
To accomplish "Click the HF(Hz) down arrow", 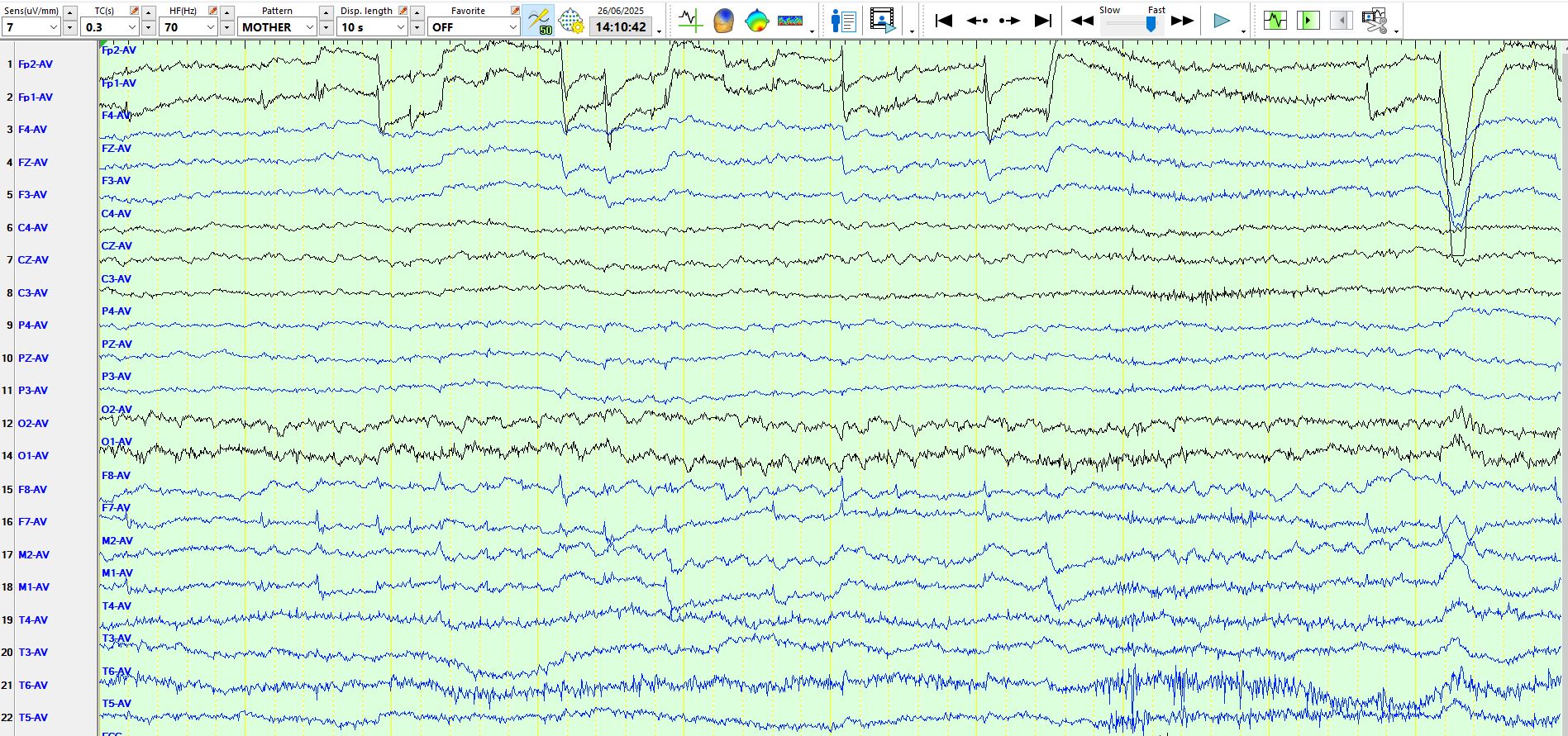I will pyautogui.click(x=227, y=28).
